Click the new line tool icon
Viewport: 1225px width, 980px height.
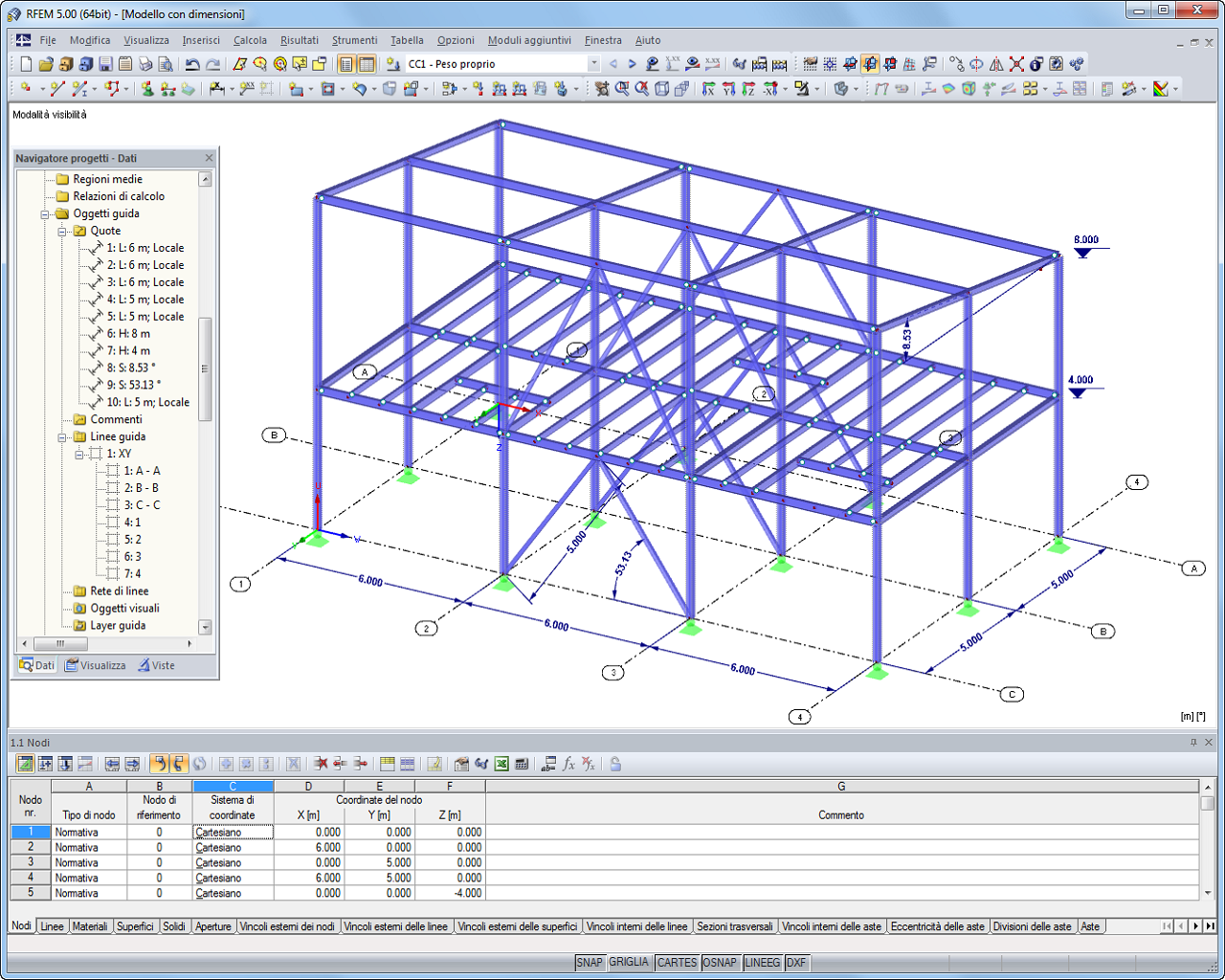(57, 89)
